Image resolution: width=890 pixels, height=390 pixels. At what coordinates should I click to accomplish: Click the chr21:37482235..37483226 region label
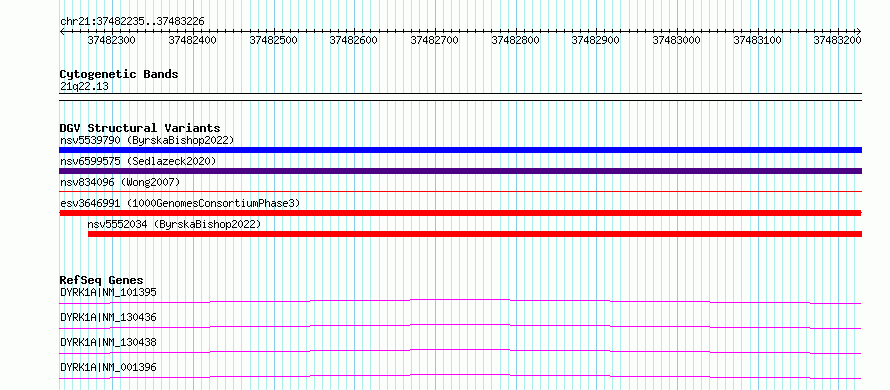[x=132, y=21]
